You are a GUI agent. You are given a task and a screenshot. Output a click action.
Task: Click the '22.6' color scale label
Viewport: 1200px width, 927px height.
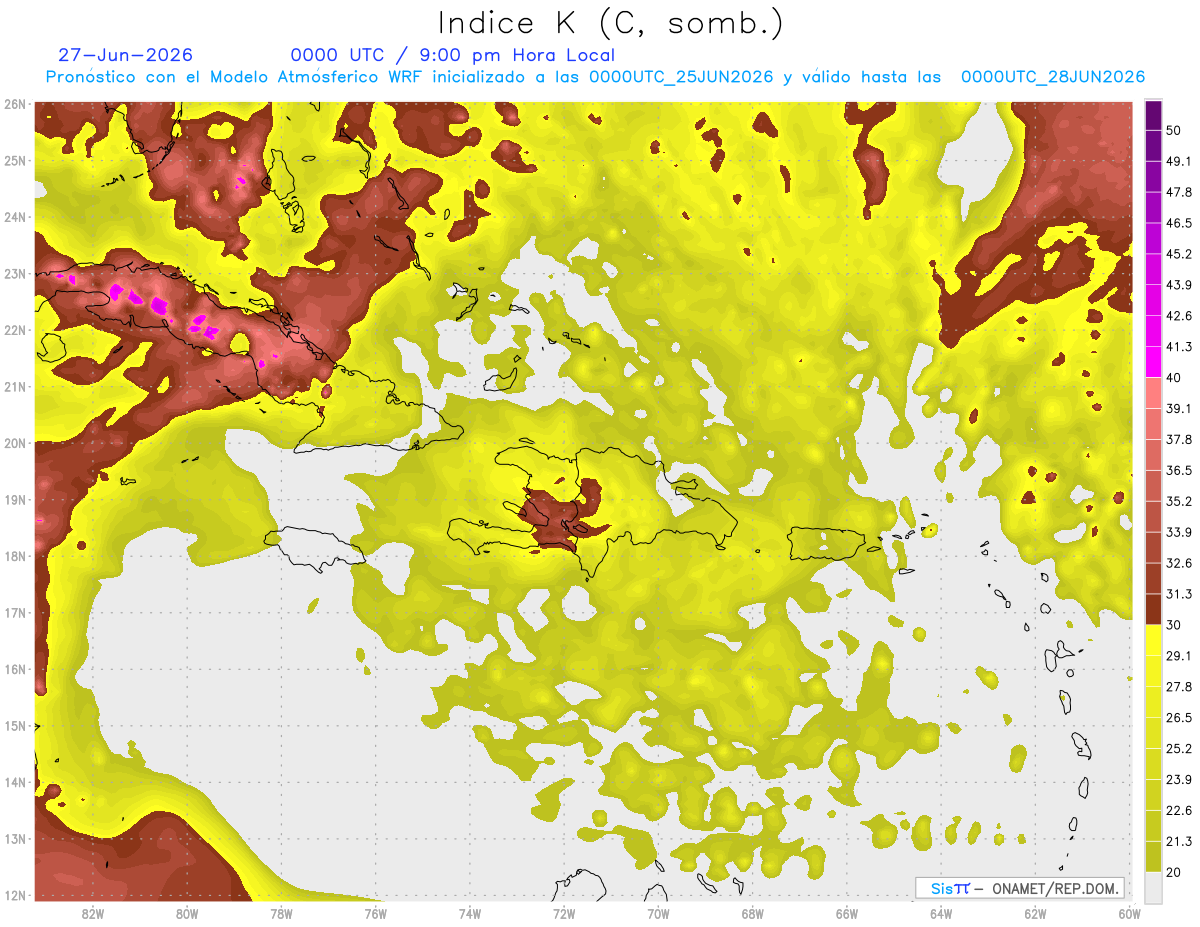pos(1179,811)
